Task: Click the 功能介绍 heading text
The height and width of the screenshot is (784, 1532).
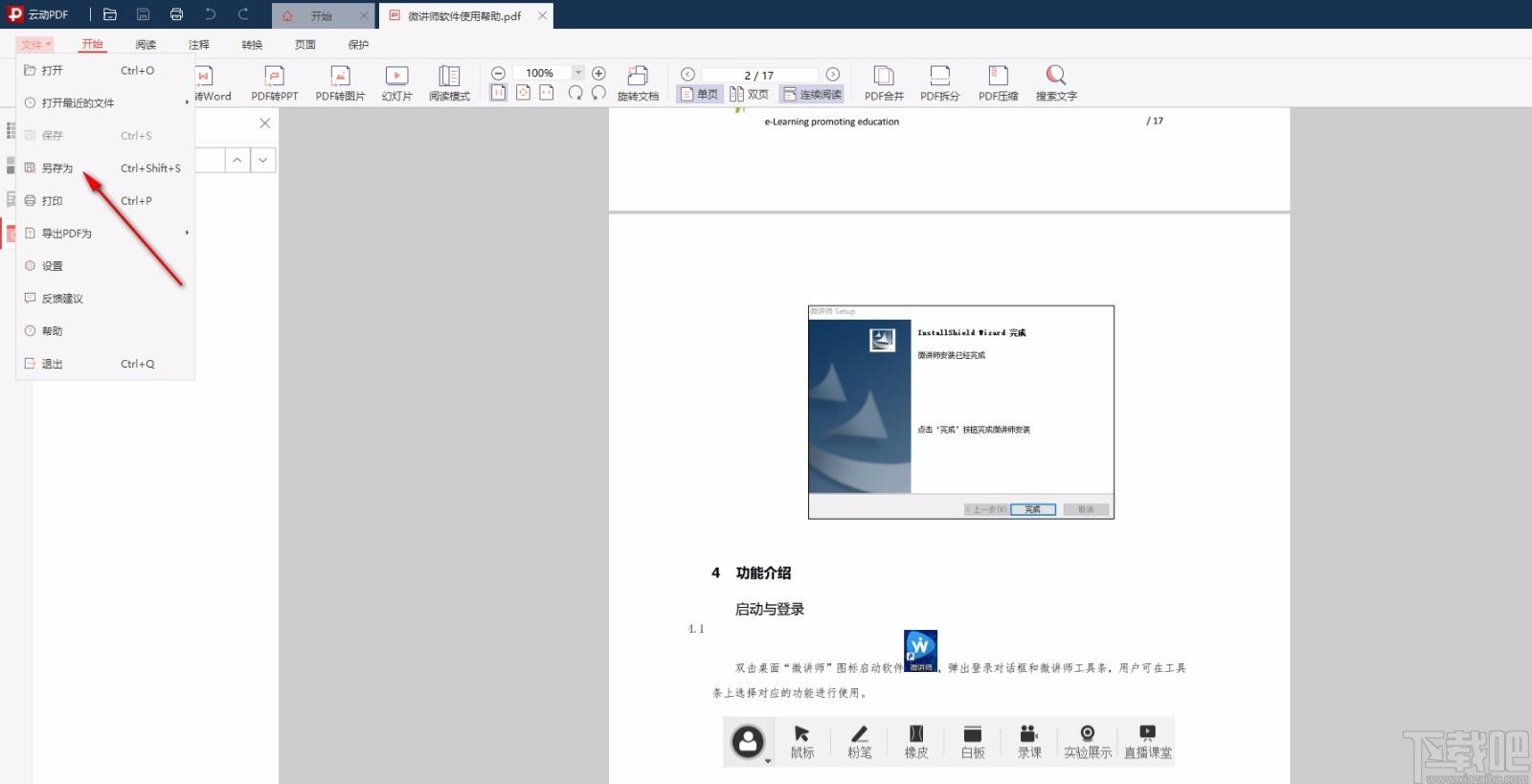Action: [763, 572]
